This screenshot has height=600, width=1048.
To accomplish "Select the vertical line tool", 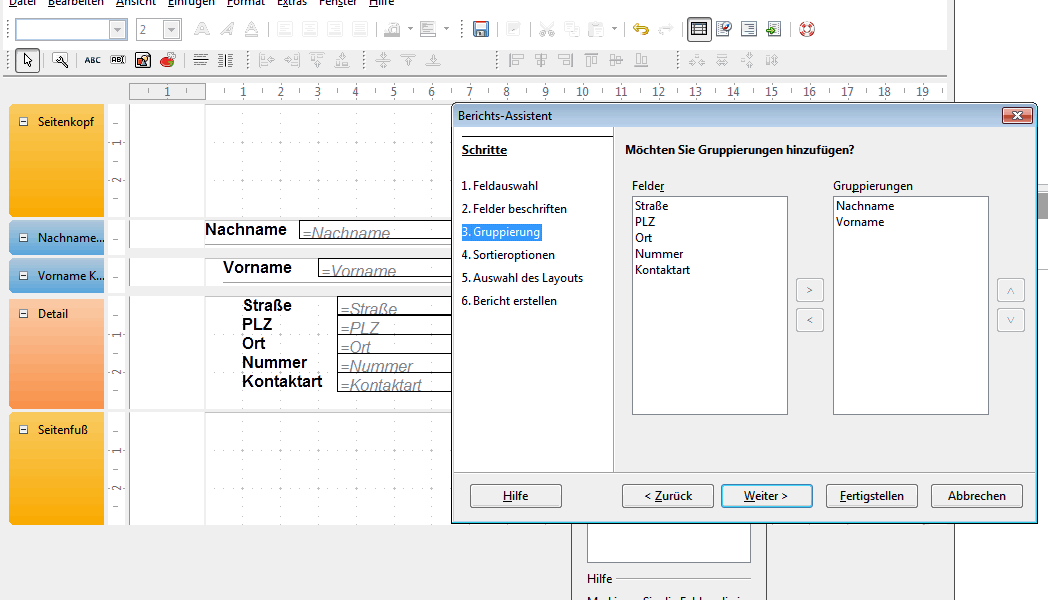I will [225, 61].
